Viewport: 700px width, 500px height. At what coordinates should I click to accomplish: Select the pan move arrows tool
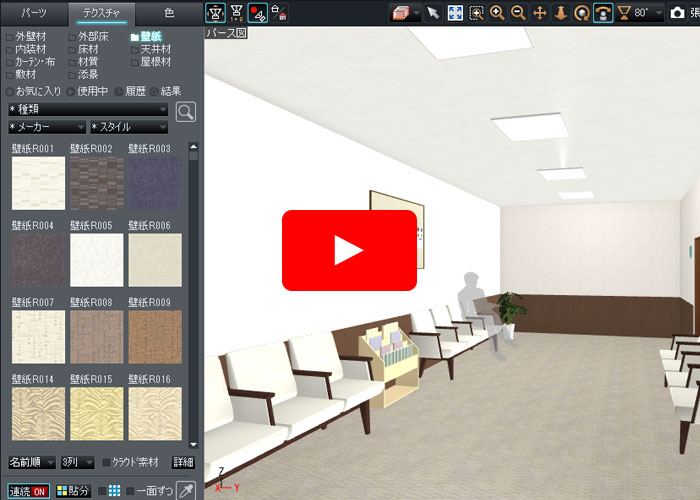(x=540, y=13)
